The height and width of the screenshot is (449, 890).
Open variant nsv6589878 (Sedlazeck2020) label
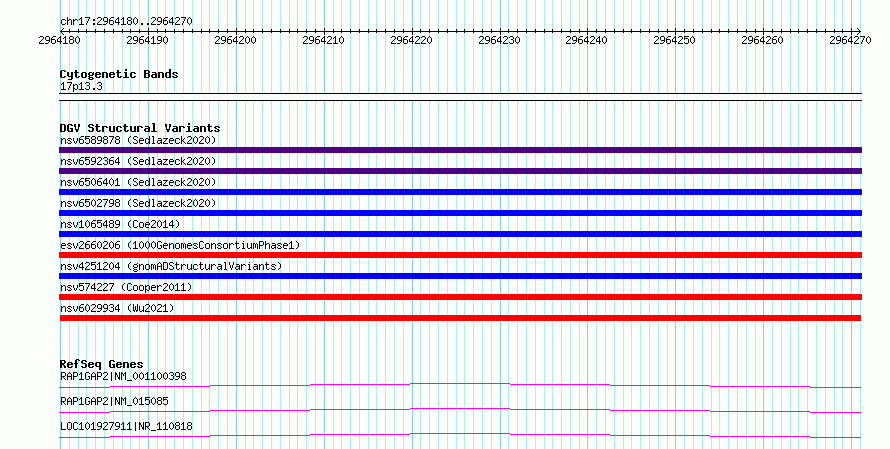(x=138, y=140)
